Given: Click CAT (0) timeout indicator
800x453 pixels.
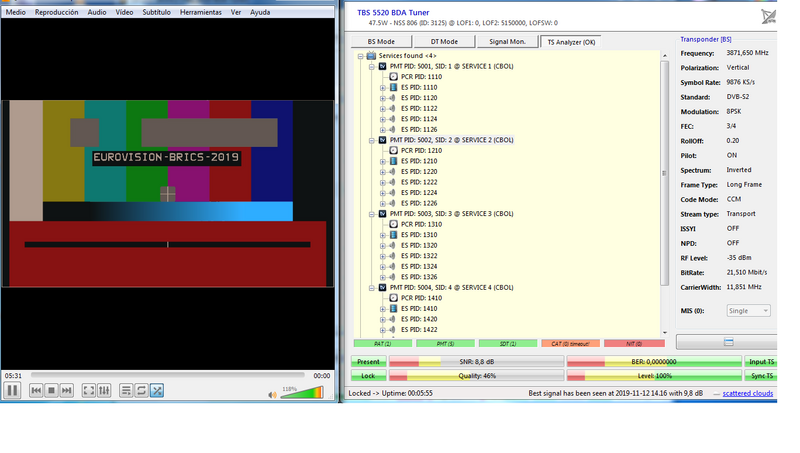Looking at the screenshot, I should [x=570, y=344].
